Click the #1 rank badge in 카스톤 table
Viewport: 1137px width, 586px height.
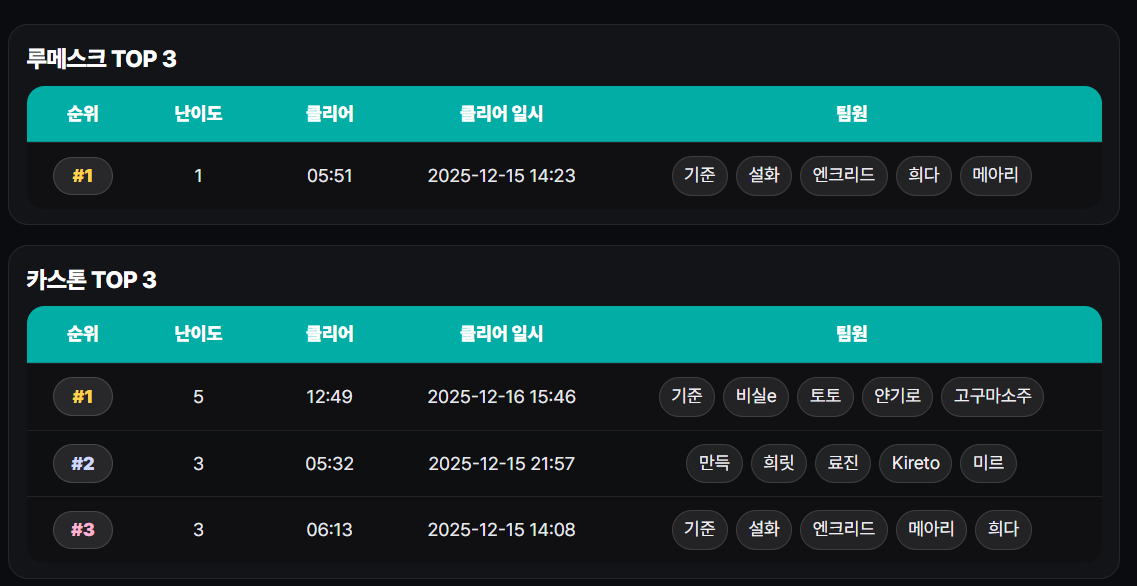click(83, 397)
